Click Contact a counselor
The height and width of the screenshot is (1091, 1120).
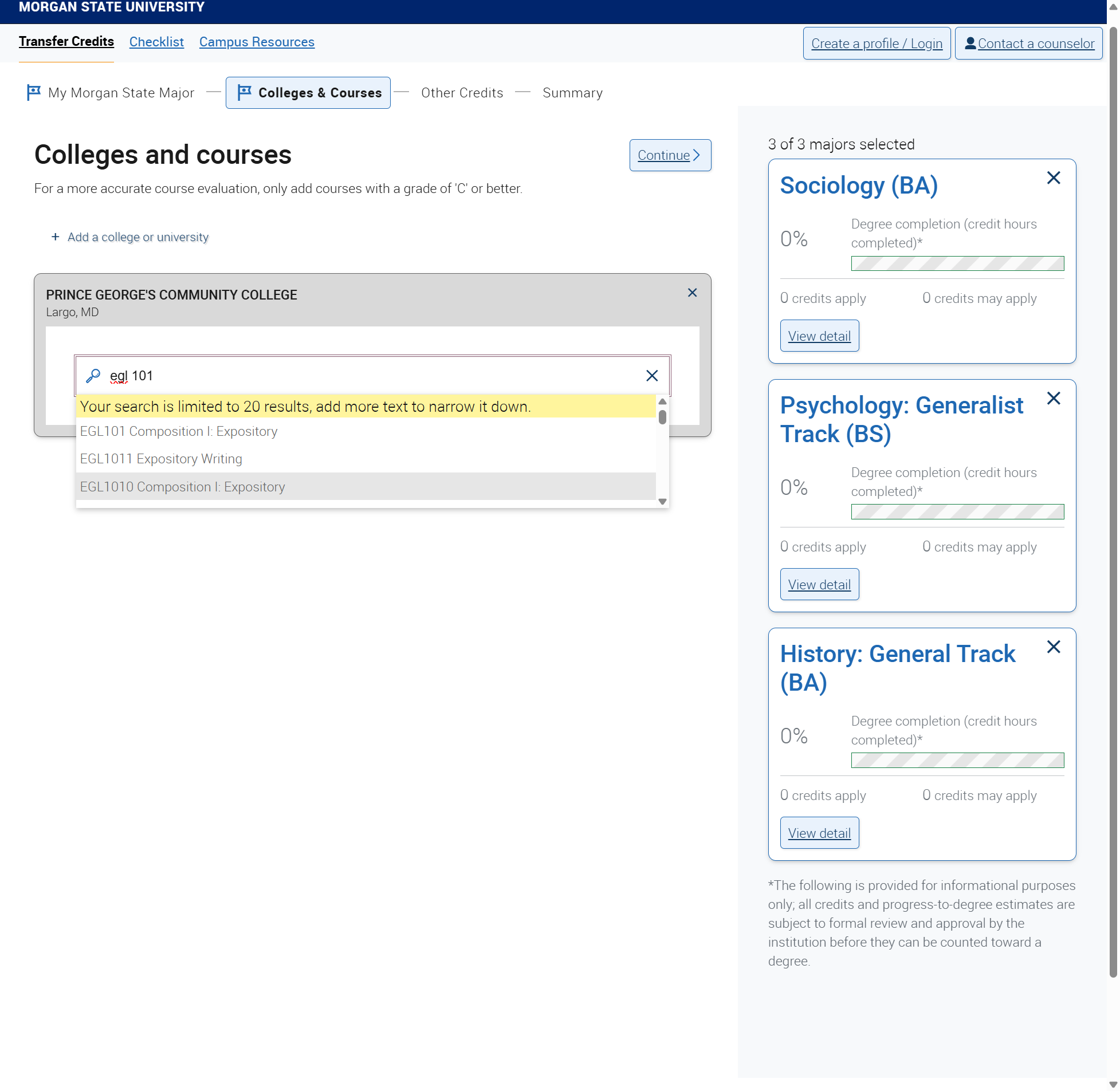[x=1028, y=43]
